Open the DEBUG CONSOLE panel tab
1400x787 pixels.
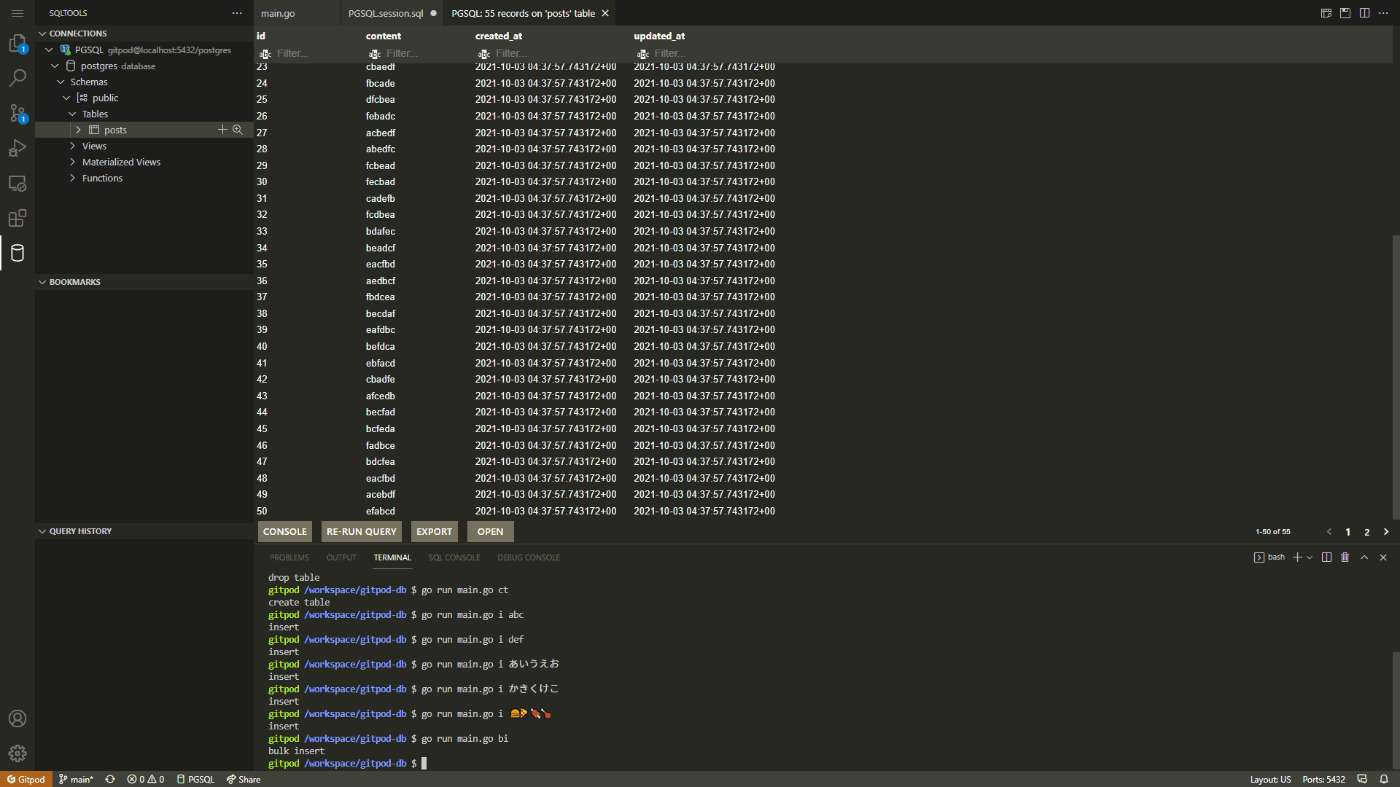(529, 557)
